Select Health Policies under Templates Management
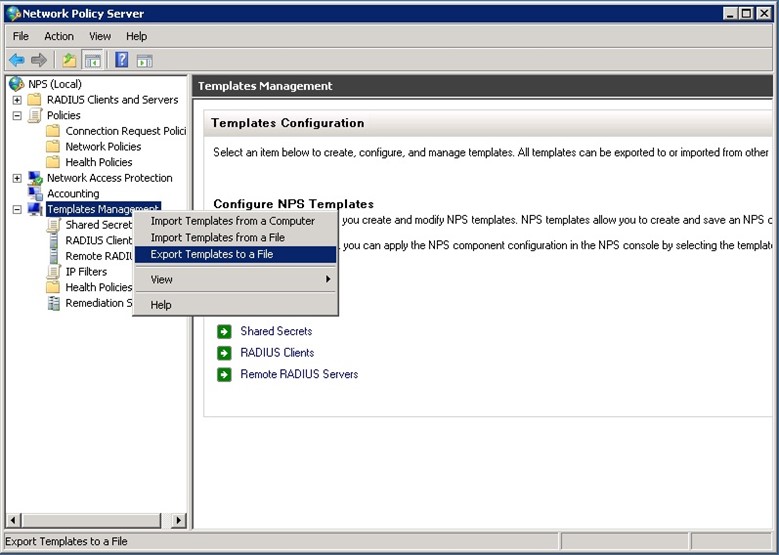 click(98, 287)
